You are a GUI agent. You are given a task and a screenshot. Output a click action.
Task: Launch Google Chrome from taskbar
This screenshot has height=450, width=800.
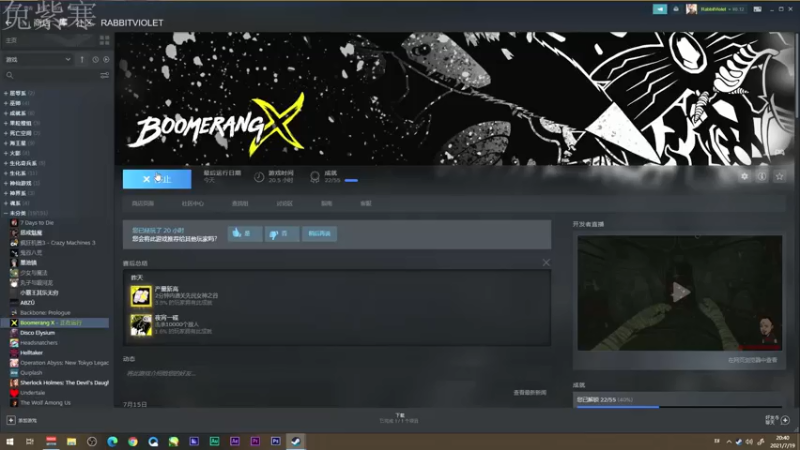(133, 441)
